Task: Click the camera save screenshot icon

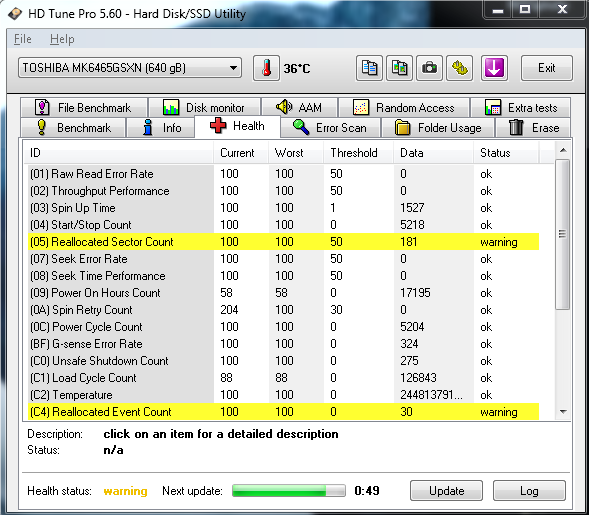Action: tap(429, 68)
